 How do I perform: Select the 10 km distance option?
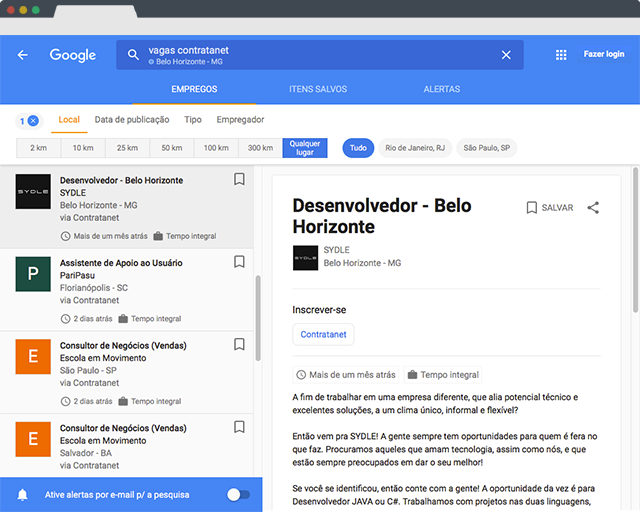[x=82, y=148]
